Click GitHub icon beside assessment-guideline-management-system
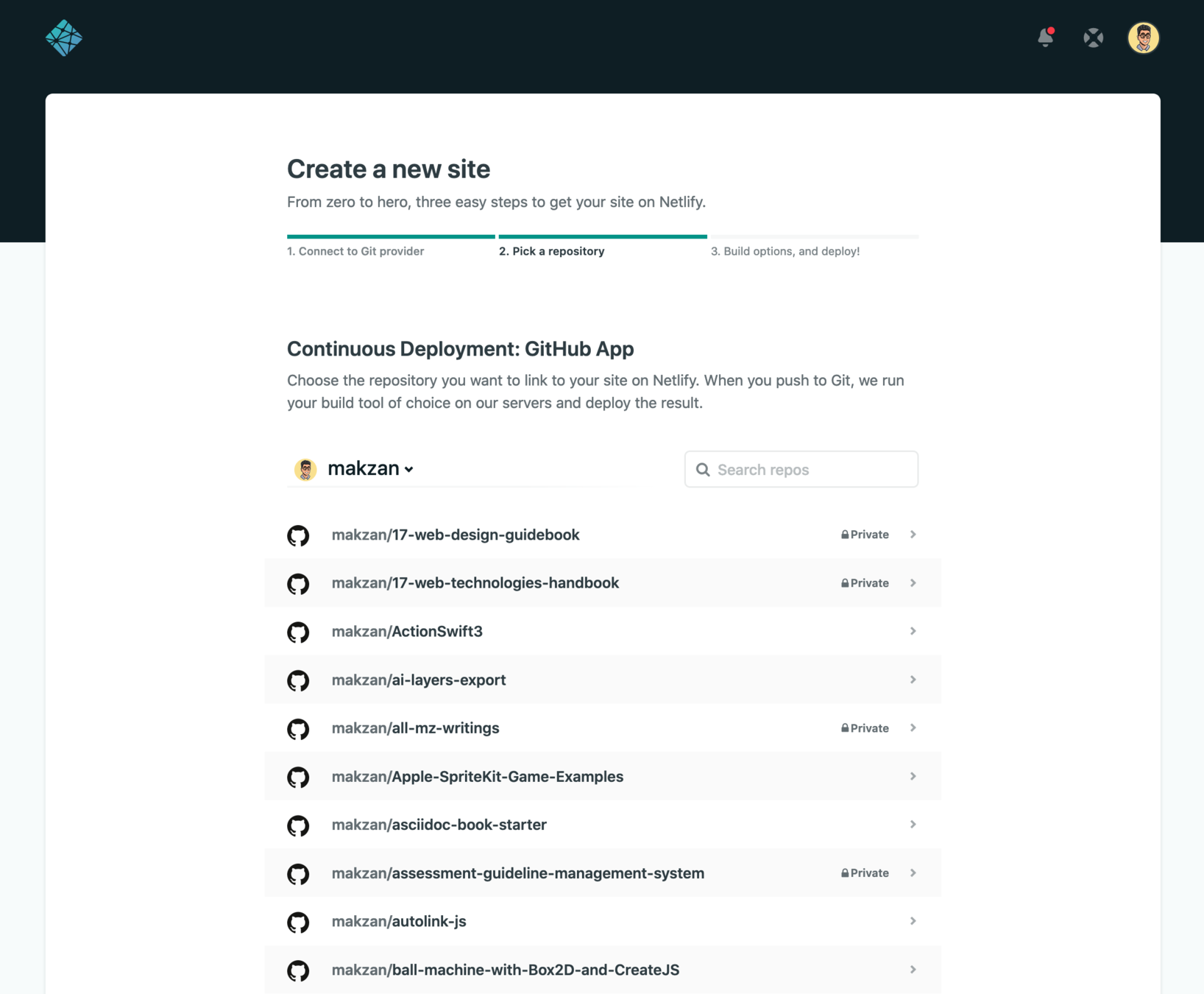The height and width of the screenshot is (994, 1204). 298,874
